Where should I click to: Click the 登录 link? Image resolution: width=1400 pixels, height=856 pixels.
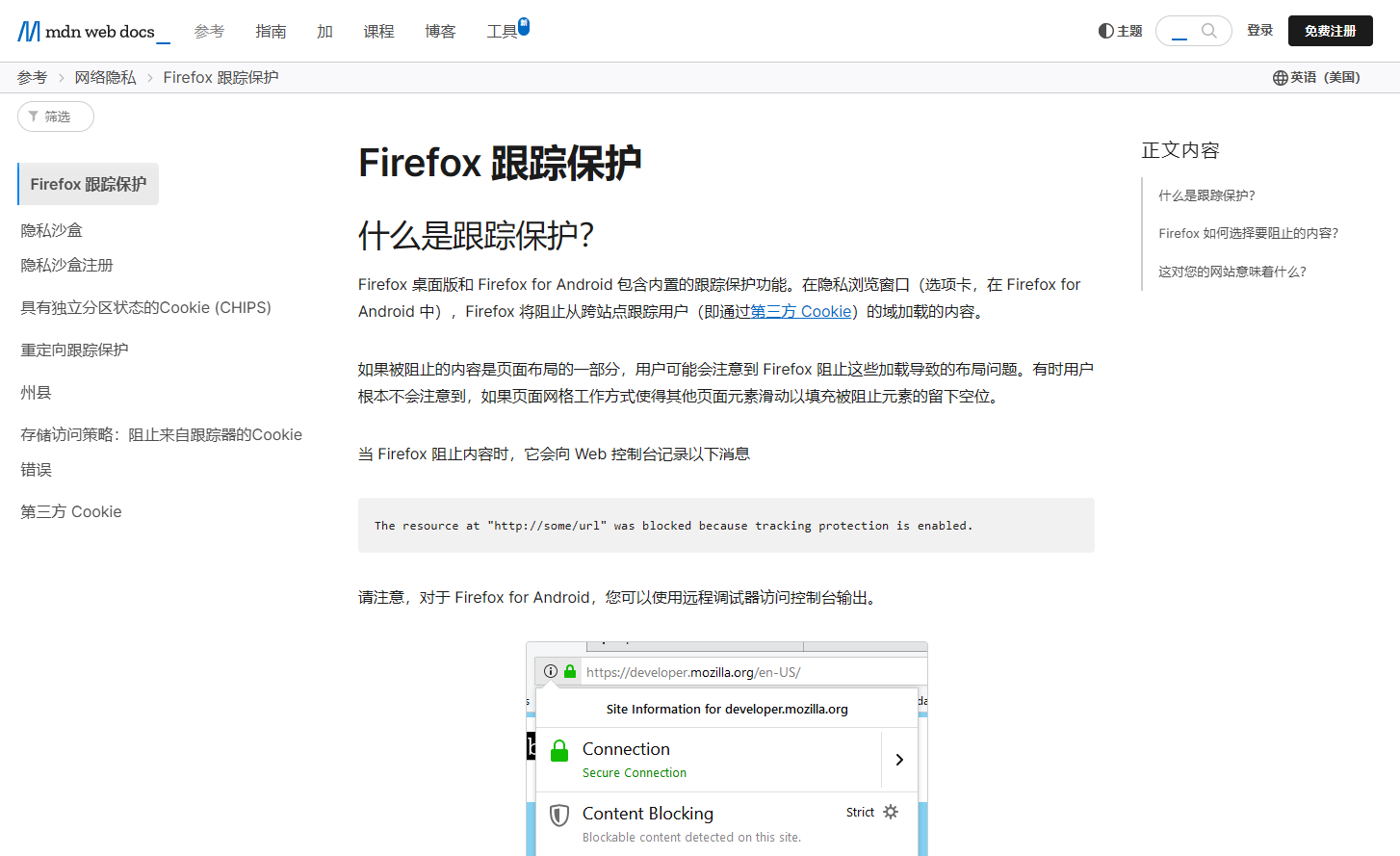pos(1259,30)
